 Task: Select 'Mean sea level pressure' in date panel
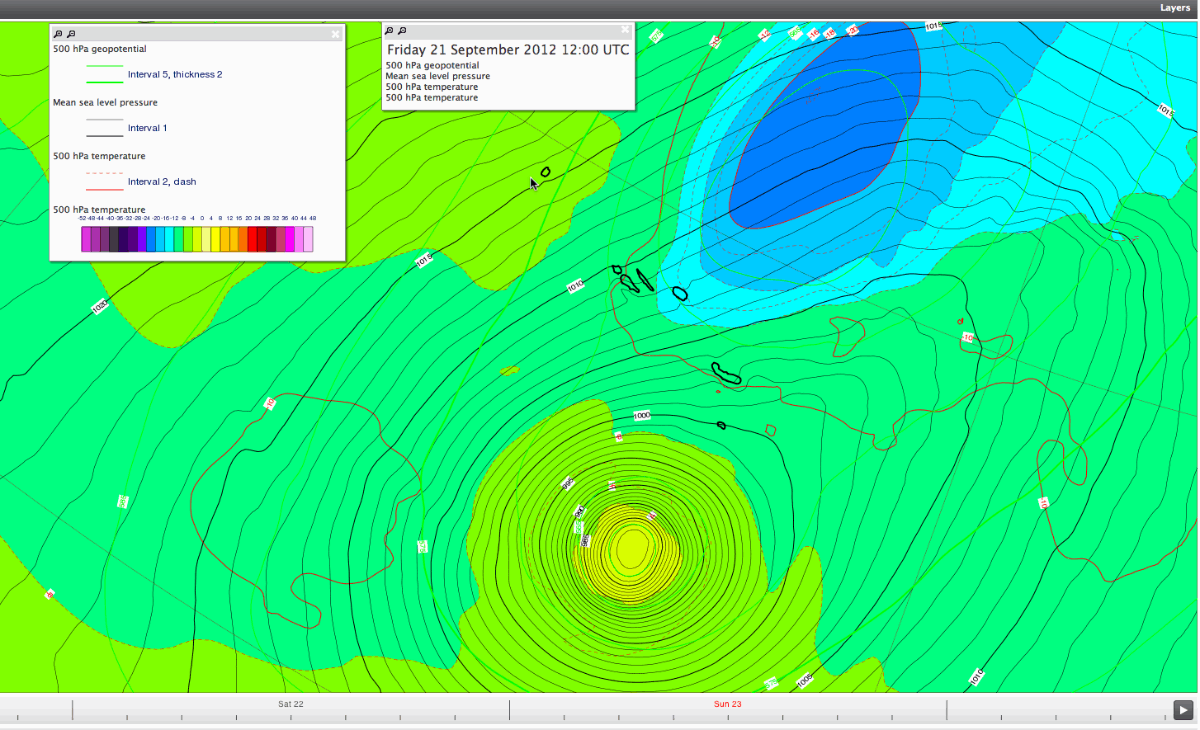pyautogui.click(x=437, y=76)
